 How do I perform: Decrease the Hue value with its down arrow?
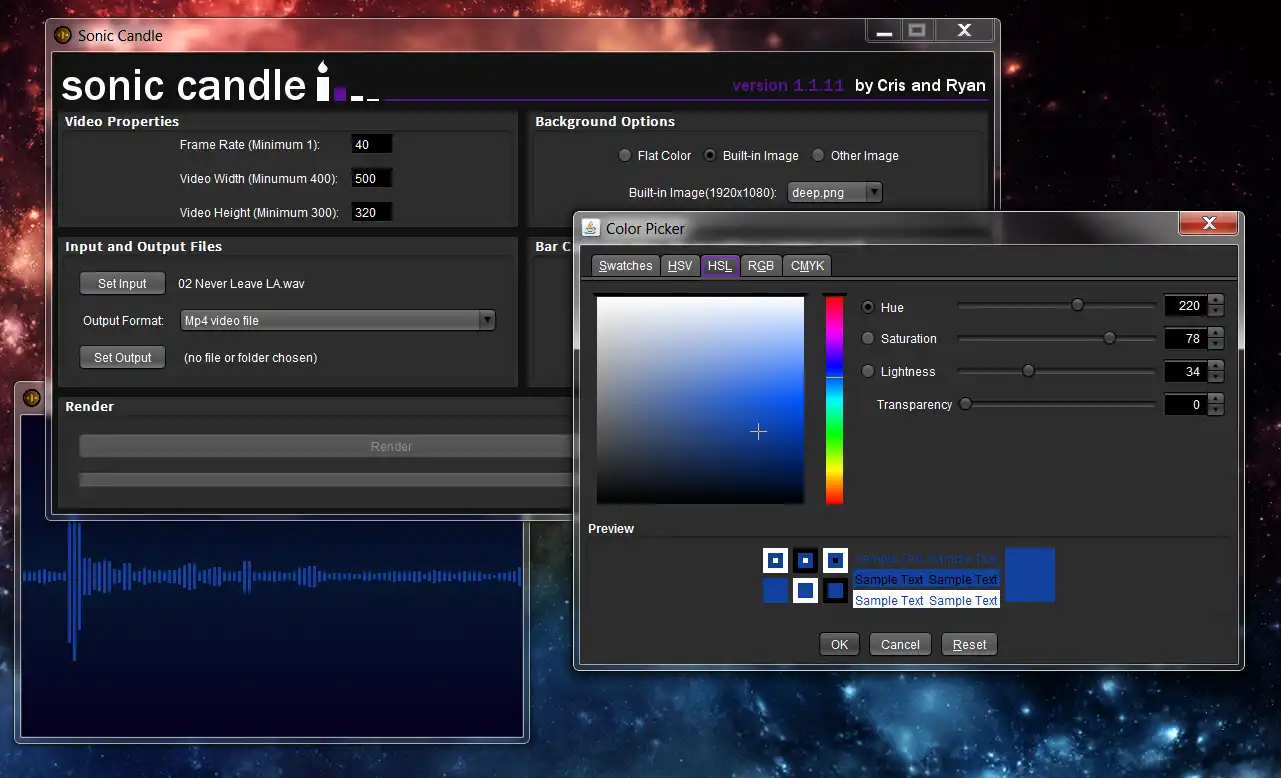point(1216,312)
